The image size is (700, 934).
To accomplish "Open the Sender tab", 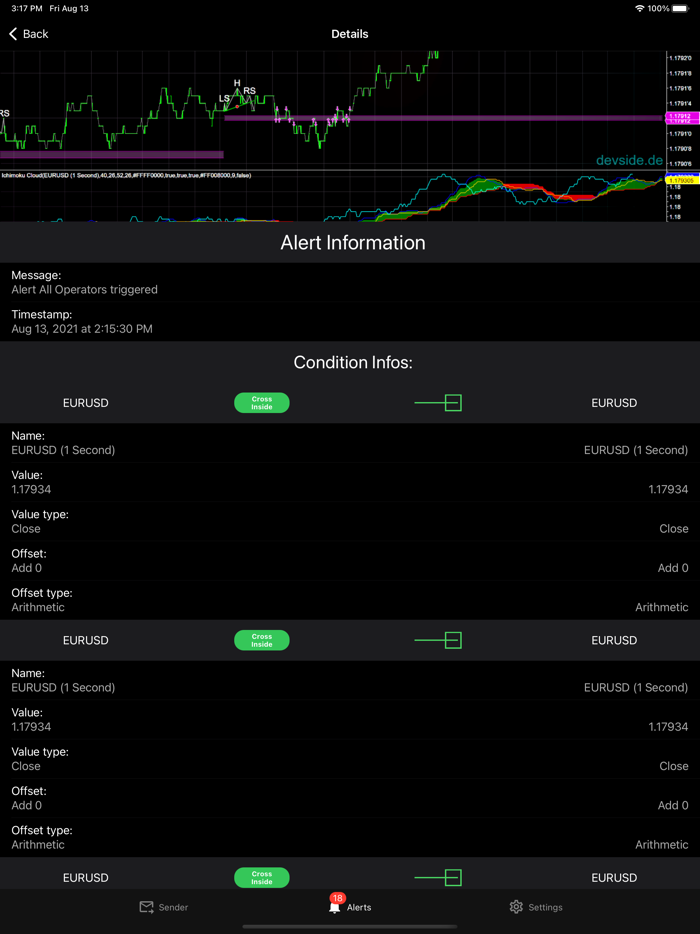I will 164,907.
